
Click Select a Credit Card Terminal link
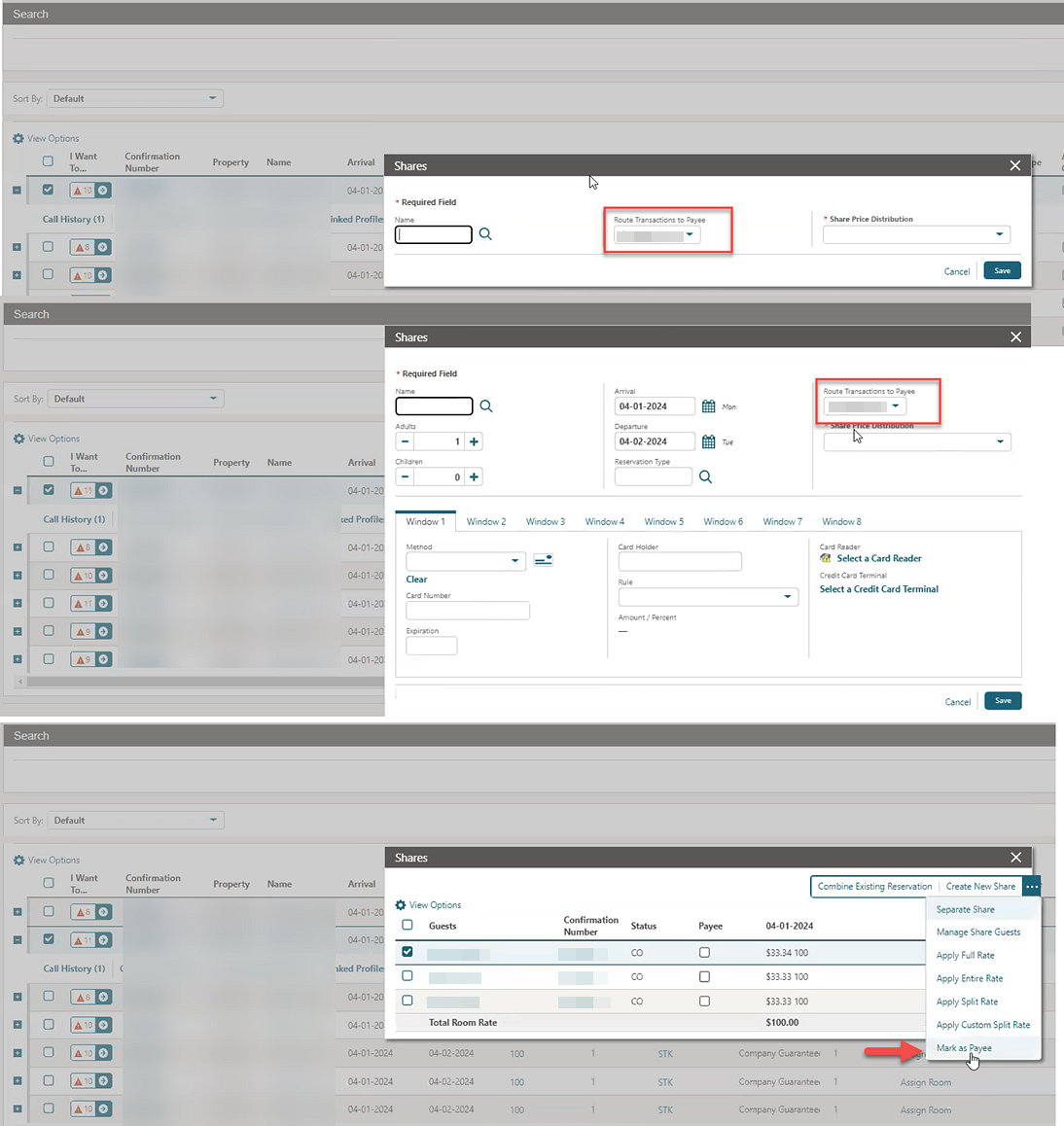pyautogui.click(x=878, y=589)
